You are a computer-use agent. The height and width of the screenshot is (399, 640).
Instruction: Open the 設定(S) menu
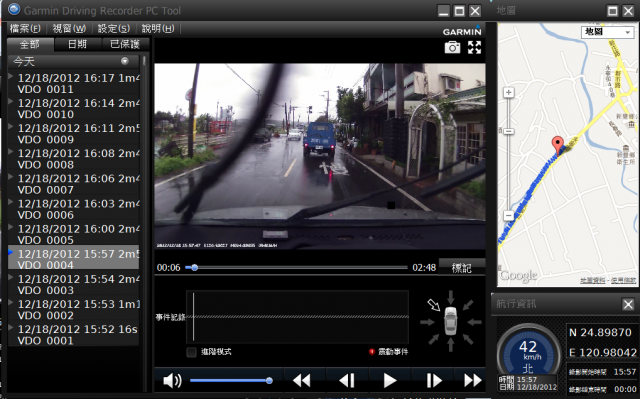point(113,28)
